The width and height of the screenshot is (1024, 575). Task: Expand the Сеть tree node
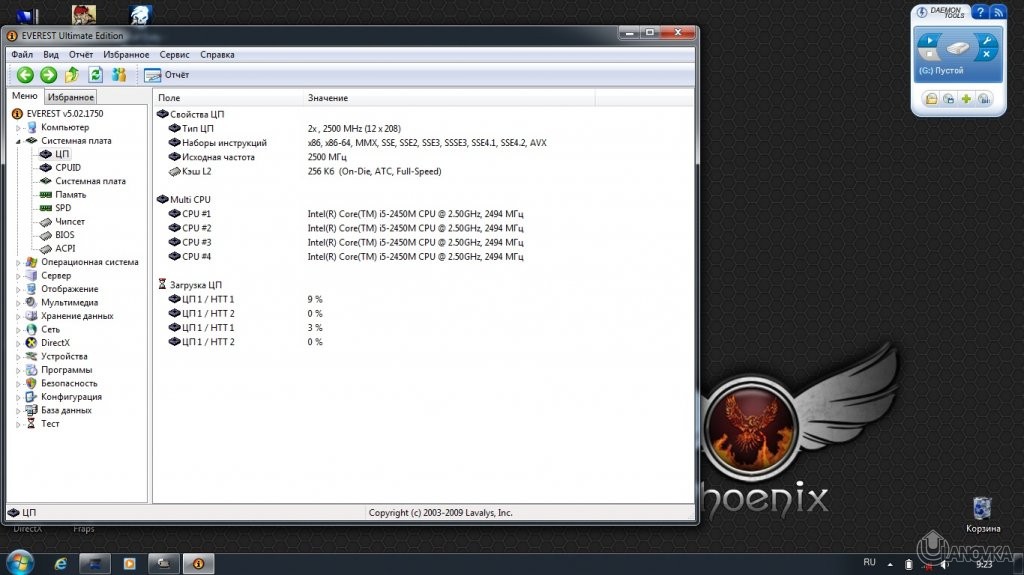pyautogui.click(x=18, y=330)
